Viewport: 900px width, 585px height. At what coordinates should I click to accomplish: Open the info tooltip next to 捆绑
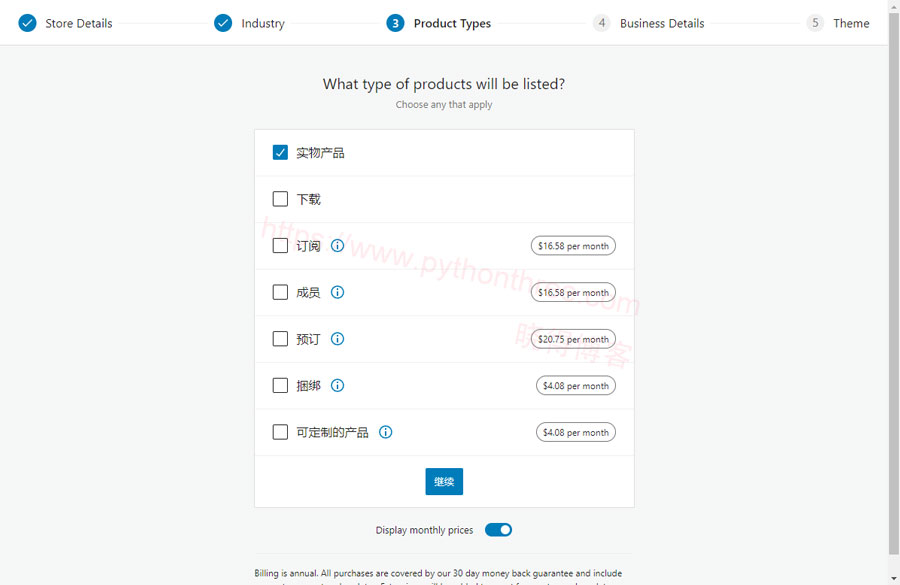point(337,385)
